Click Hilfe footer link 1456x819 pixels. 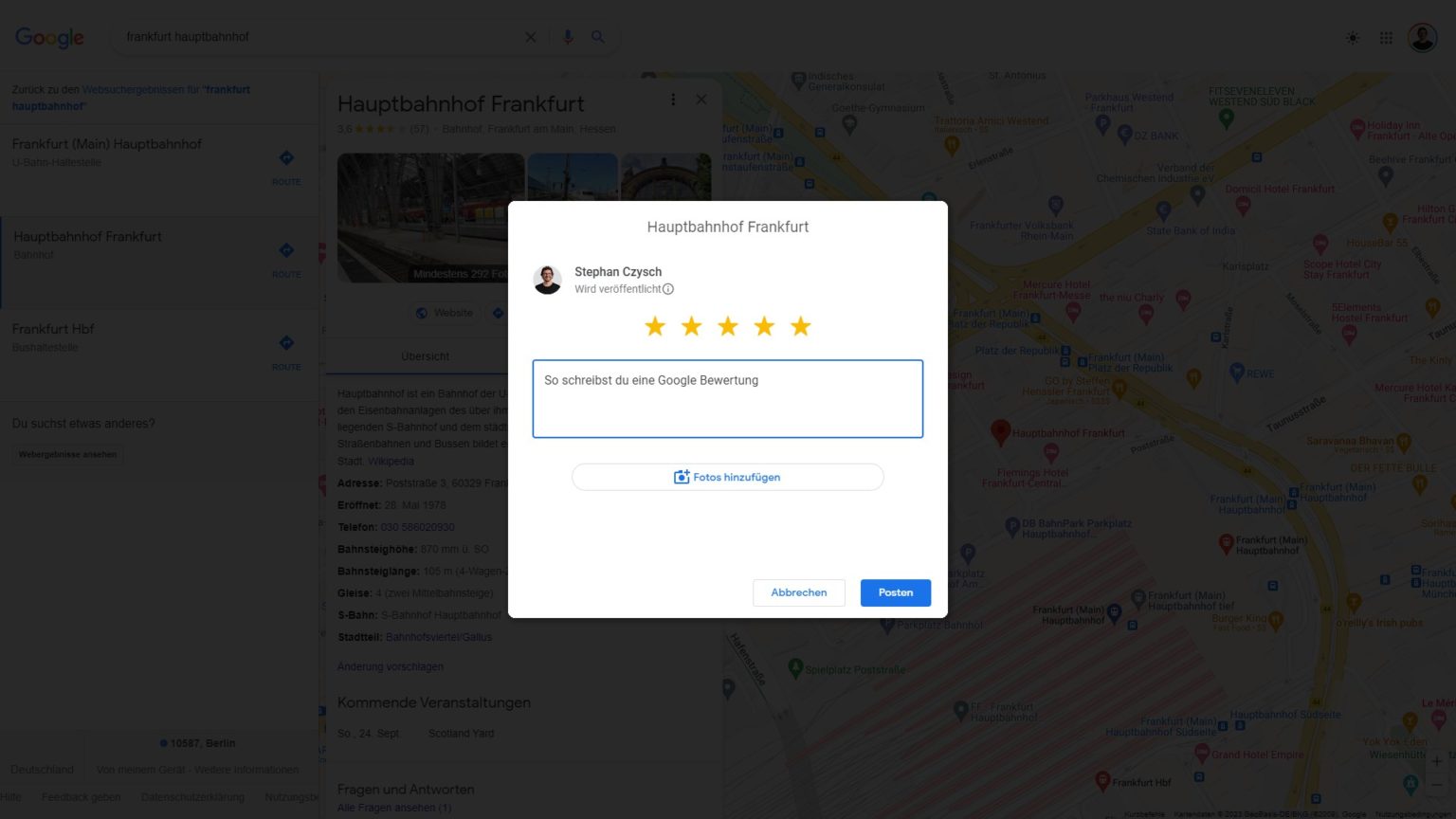11,797
